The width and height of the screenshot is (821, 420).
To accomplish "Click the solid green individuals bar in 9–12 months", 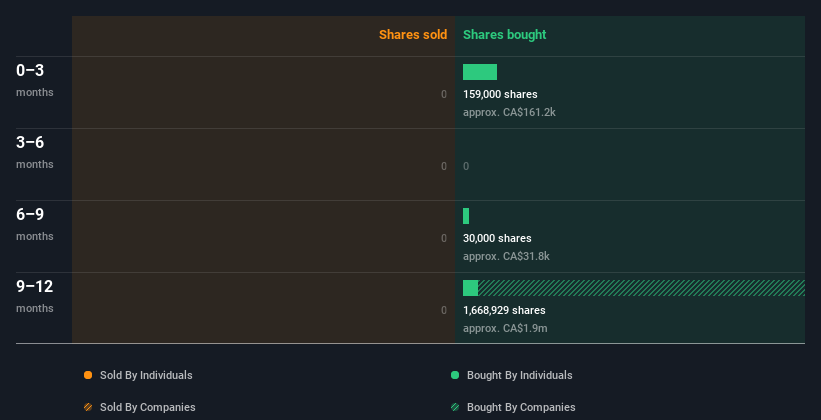I will coord(470,288).
